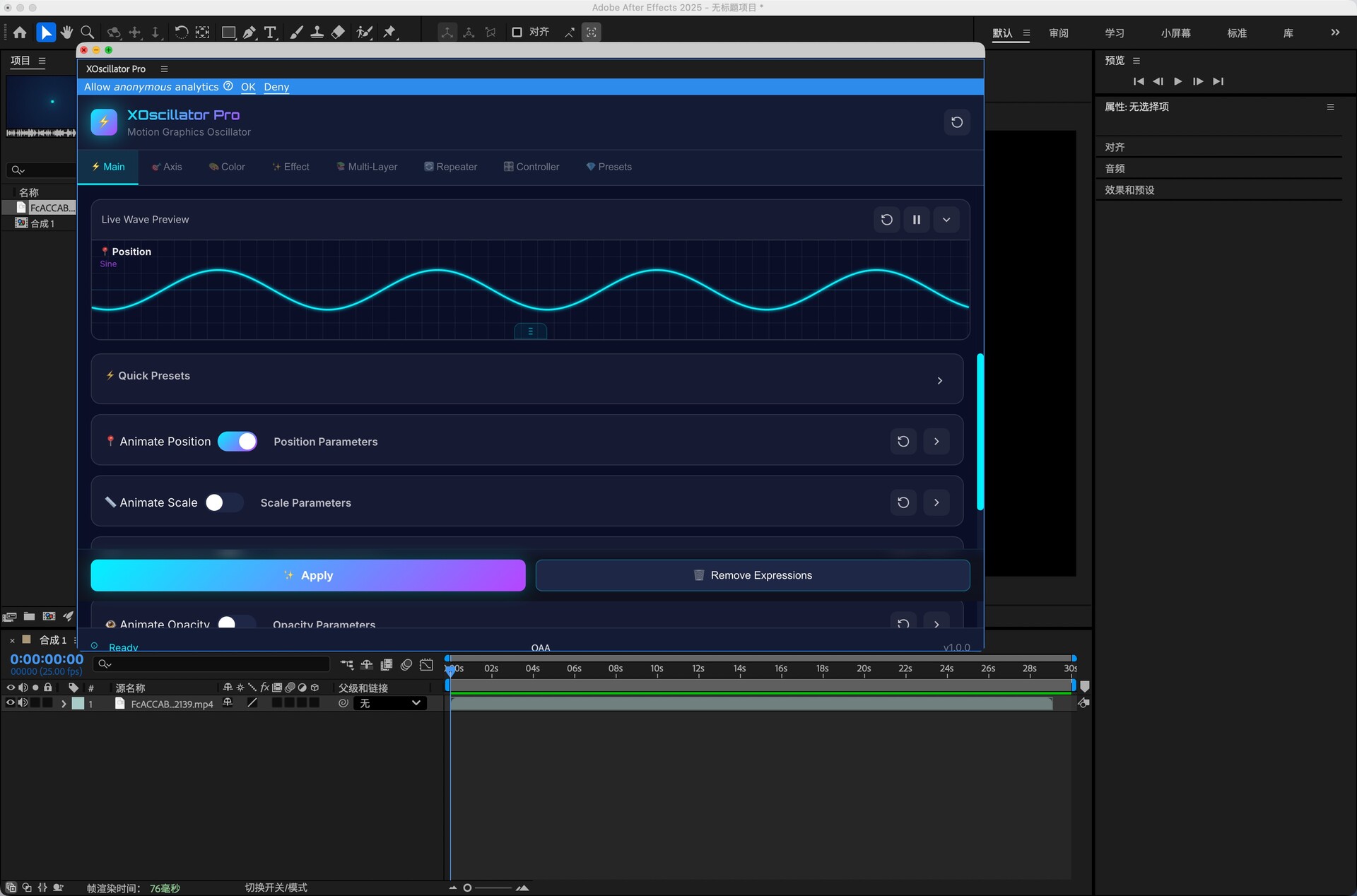Select the Pen tool in toolbar
Screen dimensions: 1357x896
click(x=249, y=33)
